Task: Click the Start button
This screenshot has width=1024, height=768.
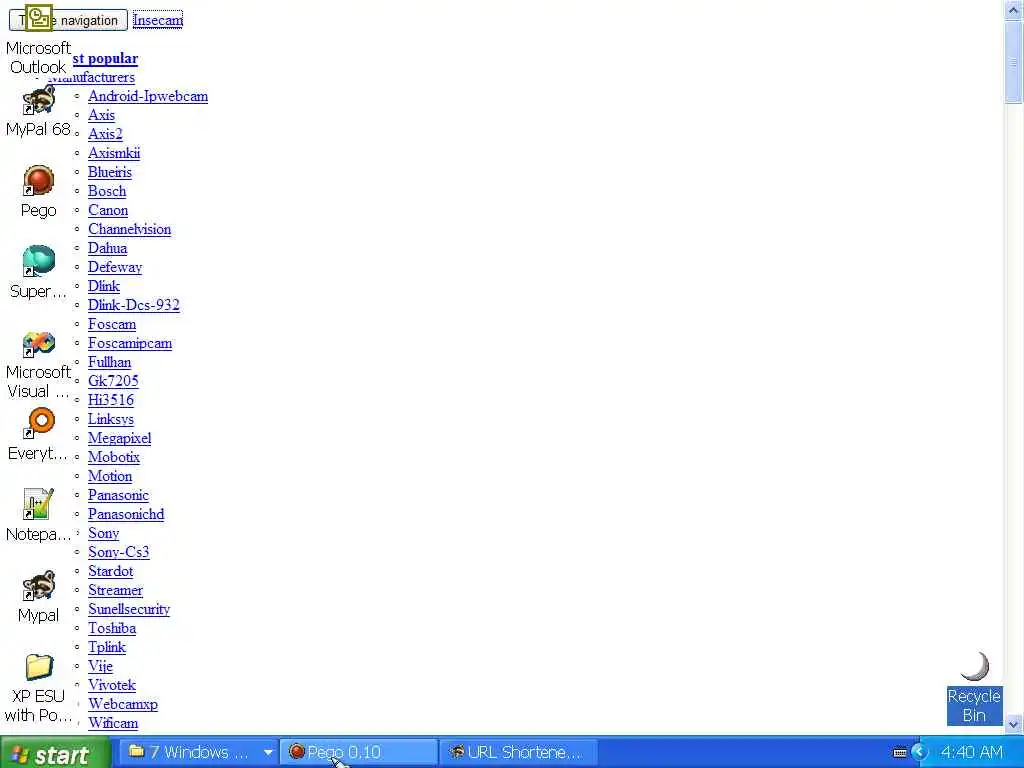Action: (55, 754)
